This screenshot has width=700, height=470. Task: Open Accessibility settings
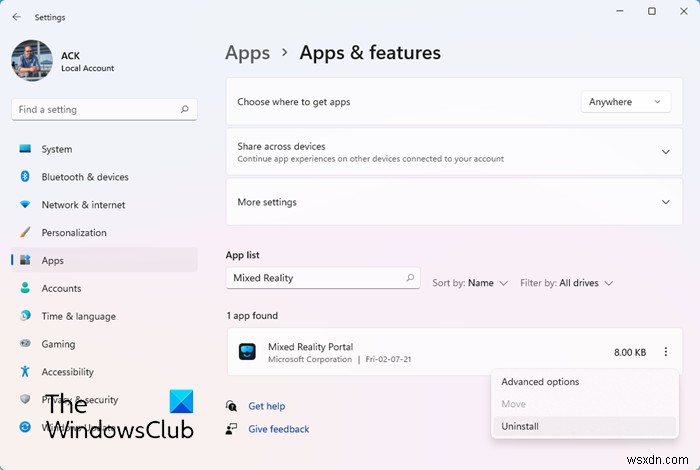pyautogui.click(x=104, y=371)
